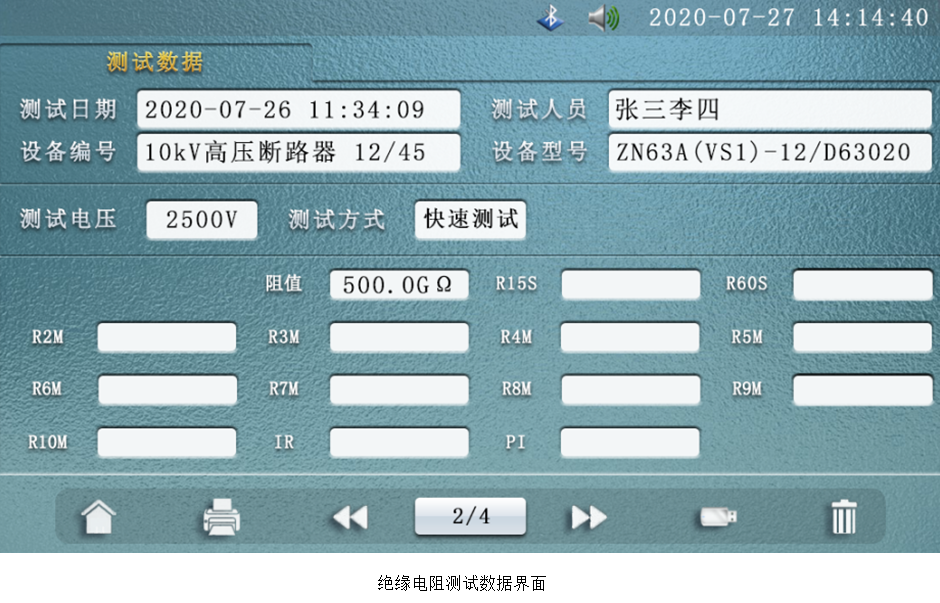Screen dimensions: 940x603
Task: Export data with the USB drive icon
Action: point(719,517)
